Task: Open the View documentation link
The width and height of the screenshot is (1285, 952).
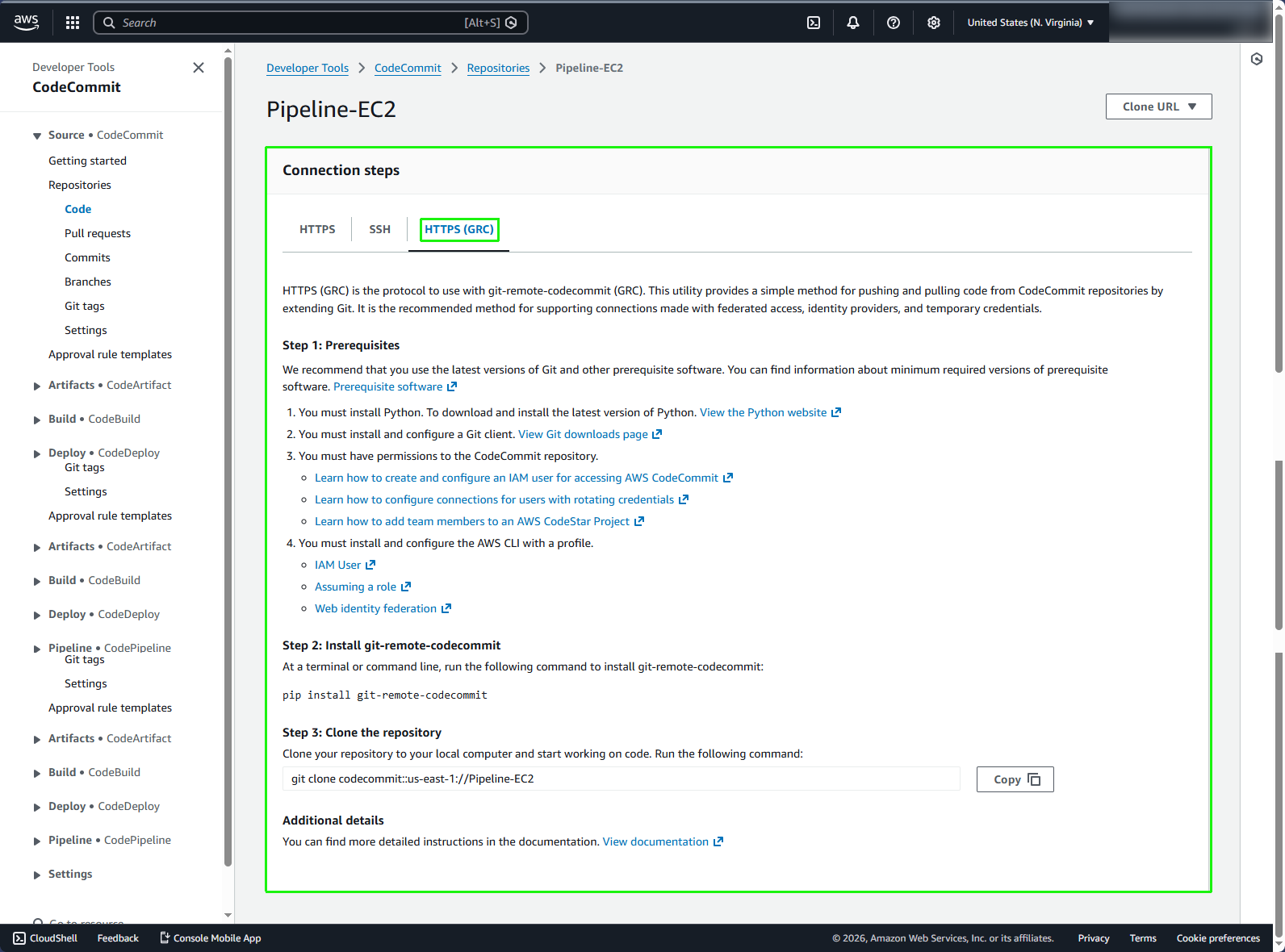Action: 663,841
